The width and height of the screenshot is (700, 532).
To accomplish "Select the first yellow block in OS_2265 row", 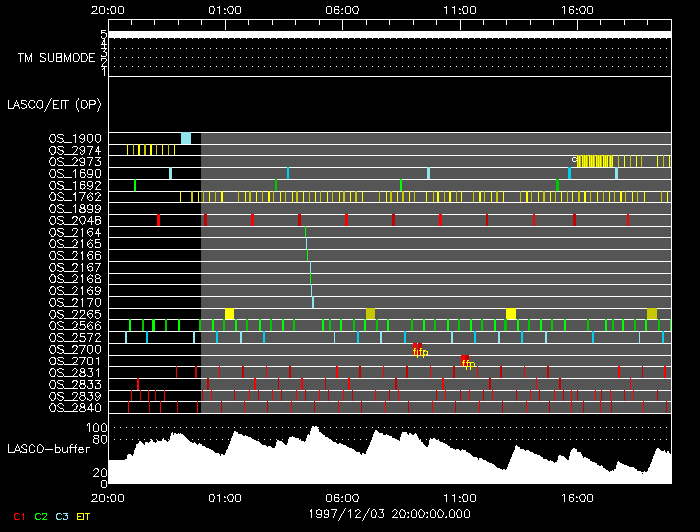I will [x=229, y=314].
